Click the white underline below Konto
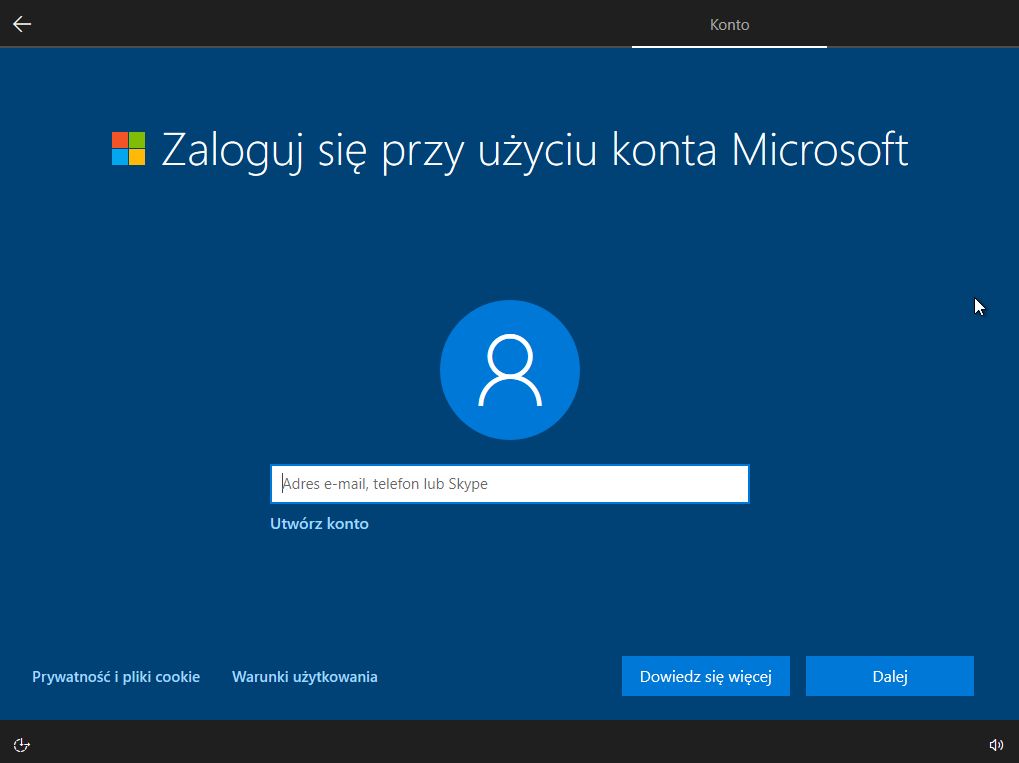 click(729, 46)
